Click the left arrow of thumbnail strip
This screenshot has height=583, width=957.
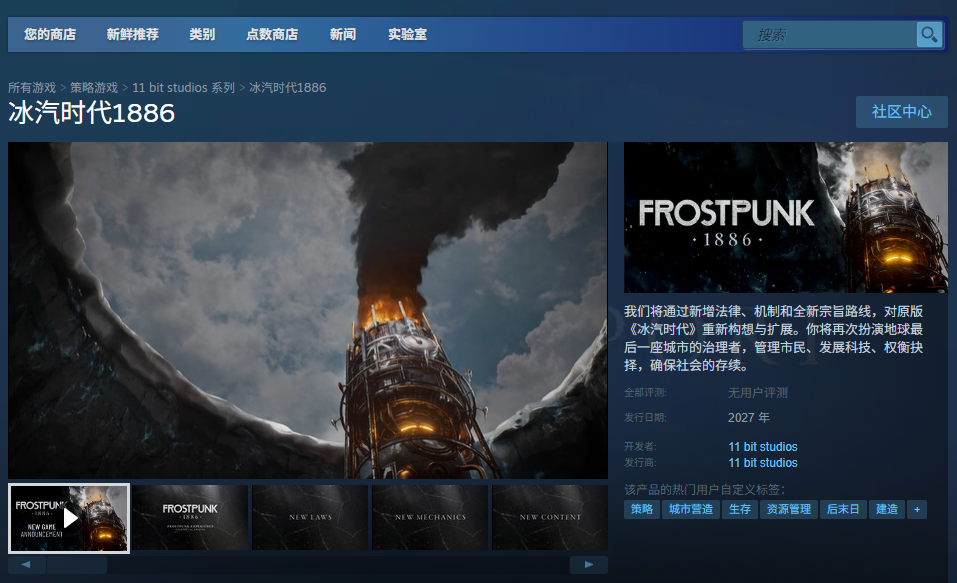[26, 565]
